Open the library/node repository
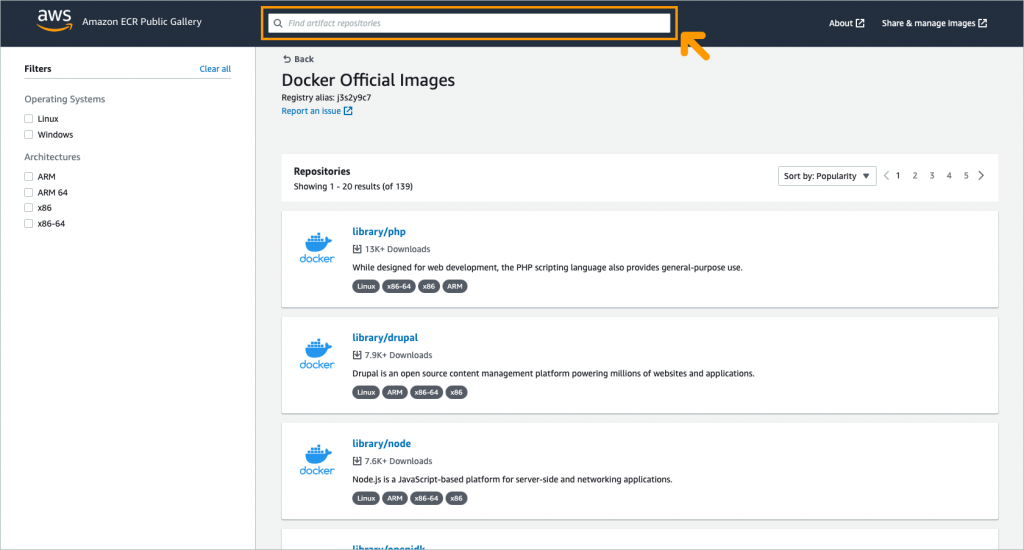The height and width of the screenshot is (550, 1024). 381,443
